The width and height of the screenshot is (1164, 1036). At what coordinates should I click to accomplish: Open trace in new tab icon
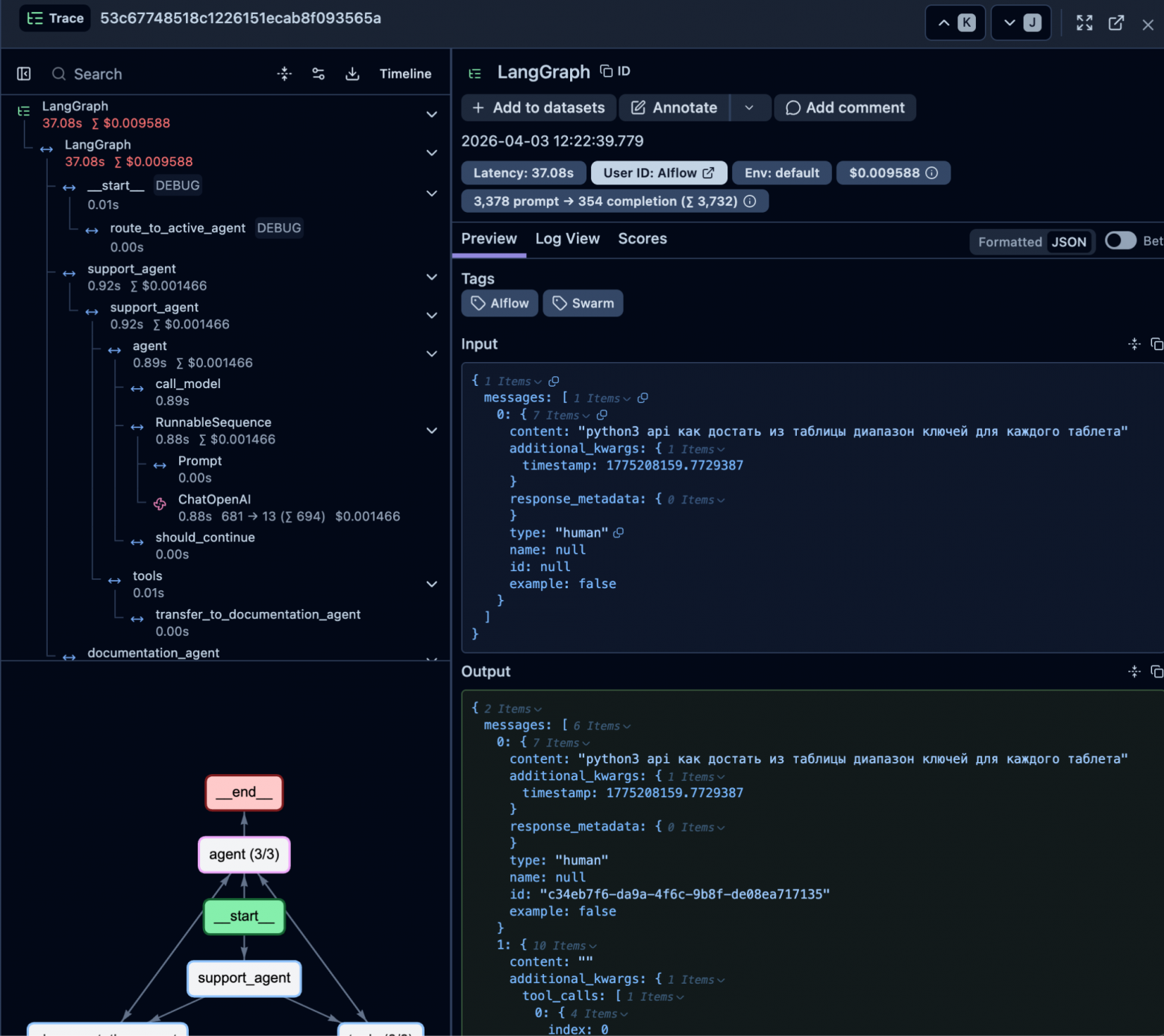(1115, 23)
